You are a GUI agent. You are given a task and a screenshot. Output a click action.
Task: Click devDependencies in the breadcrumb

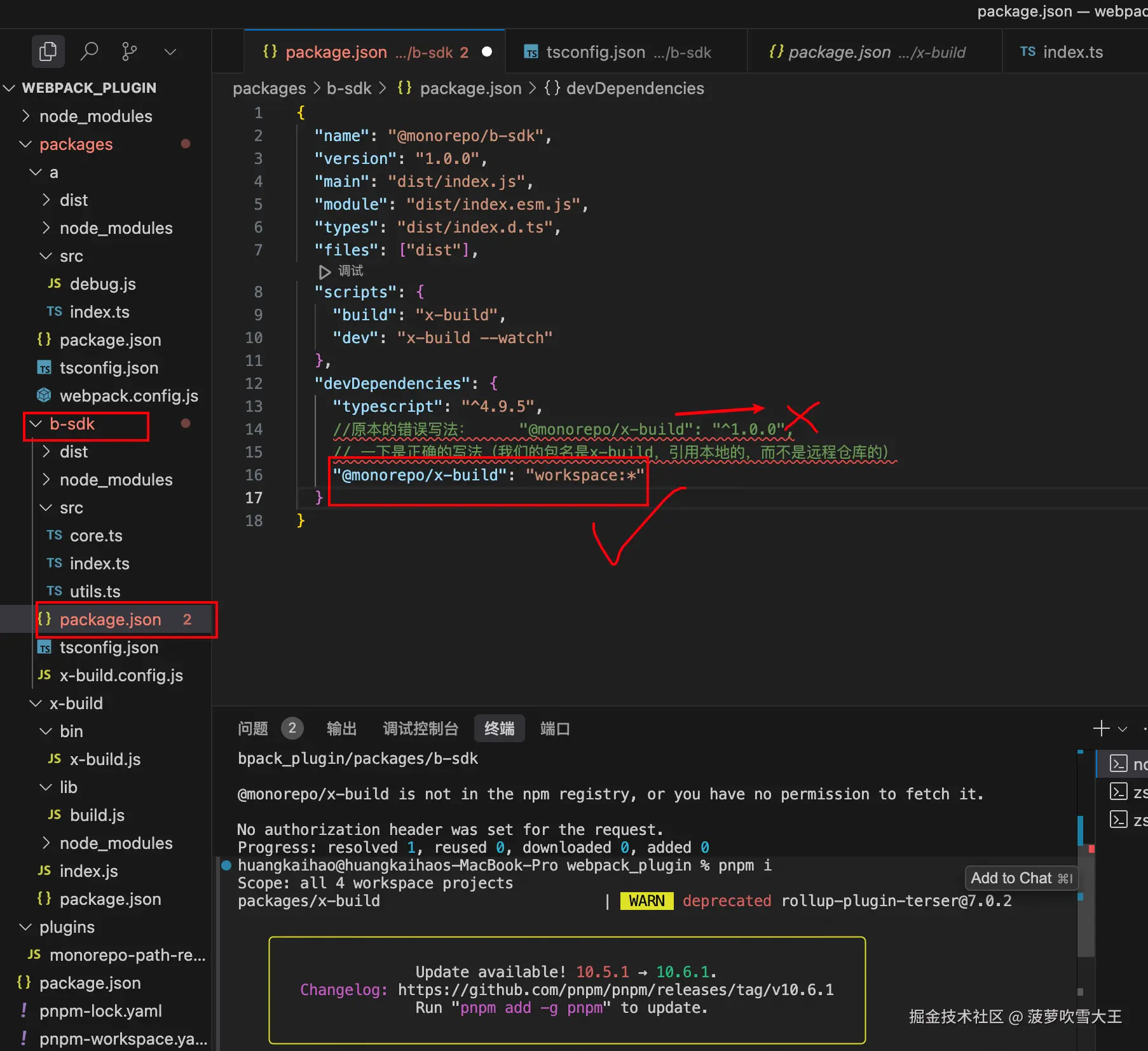point(634,88)
